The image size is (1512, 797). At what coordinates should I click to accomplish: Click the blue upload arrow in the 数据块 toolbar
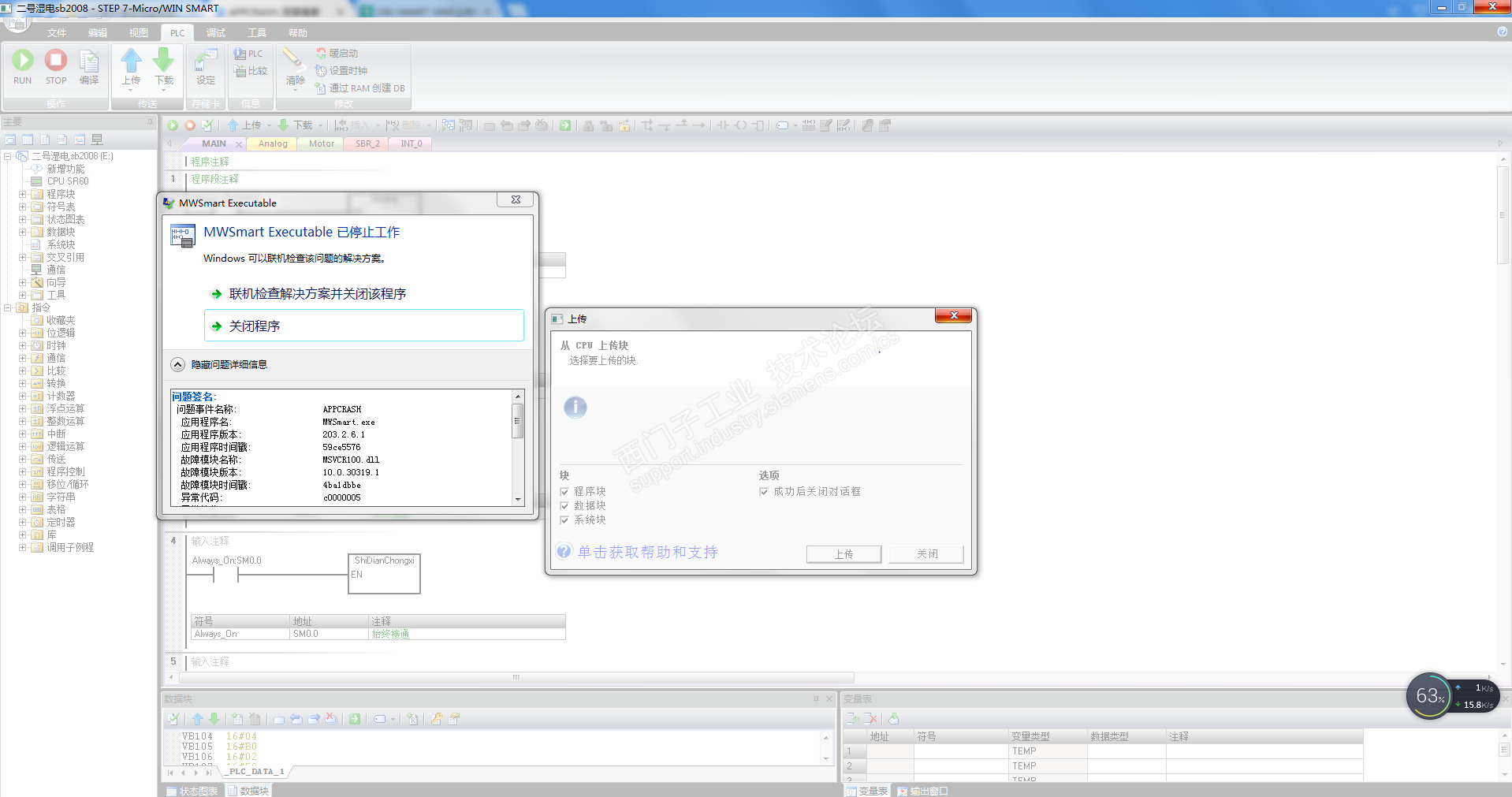197,719
